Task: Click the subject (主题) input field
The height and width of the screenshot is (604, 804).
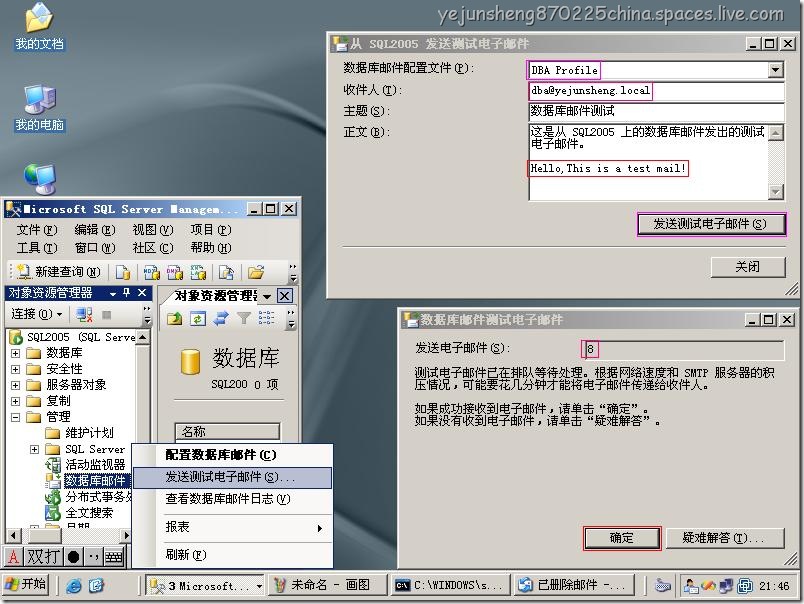Action: [656, 111]
